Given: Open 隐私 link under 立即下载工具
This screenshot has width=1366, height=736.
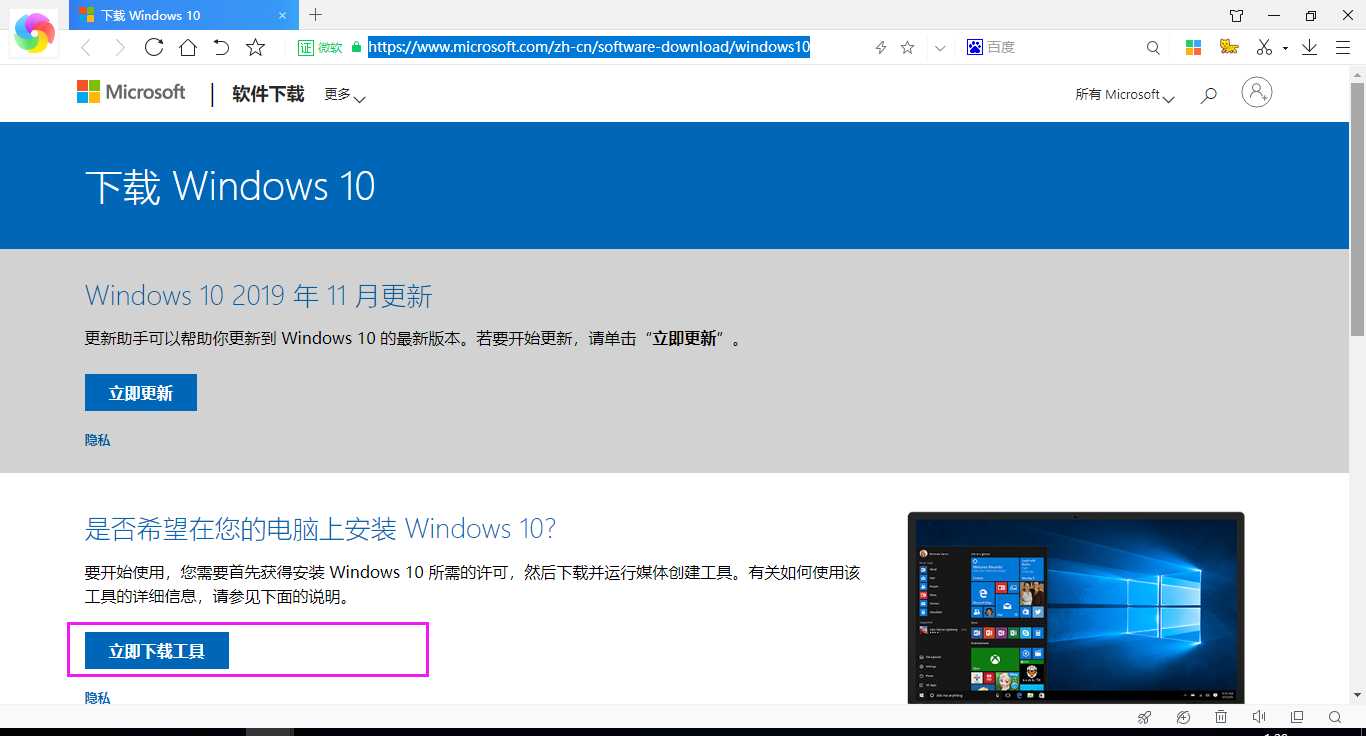Looking at the screenshot, I should 98,698.
